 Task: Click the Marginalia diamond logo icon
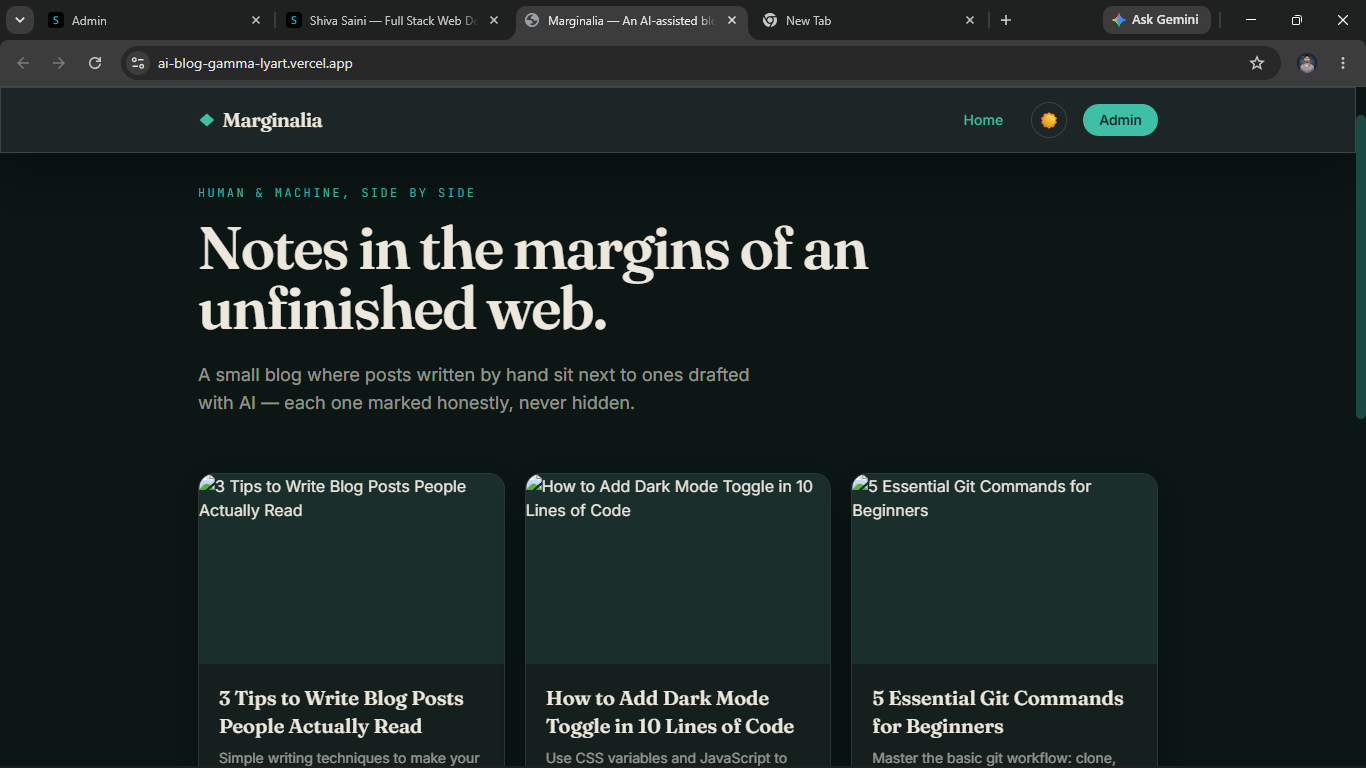[207, 120]
